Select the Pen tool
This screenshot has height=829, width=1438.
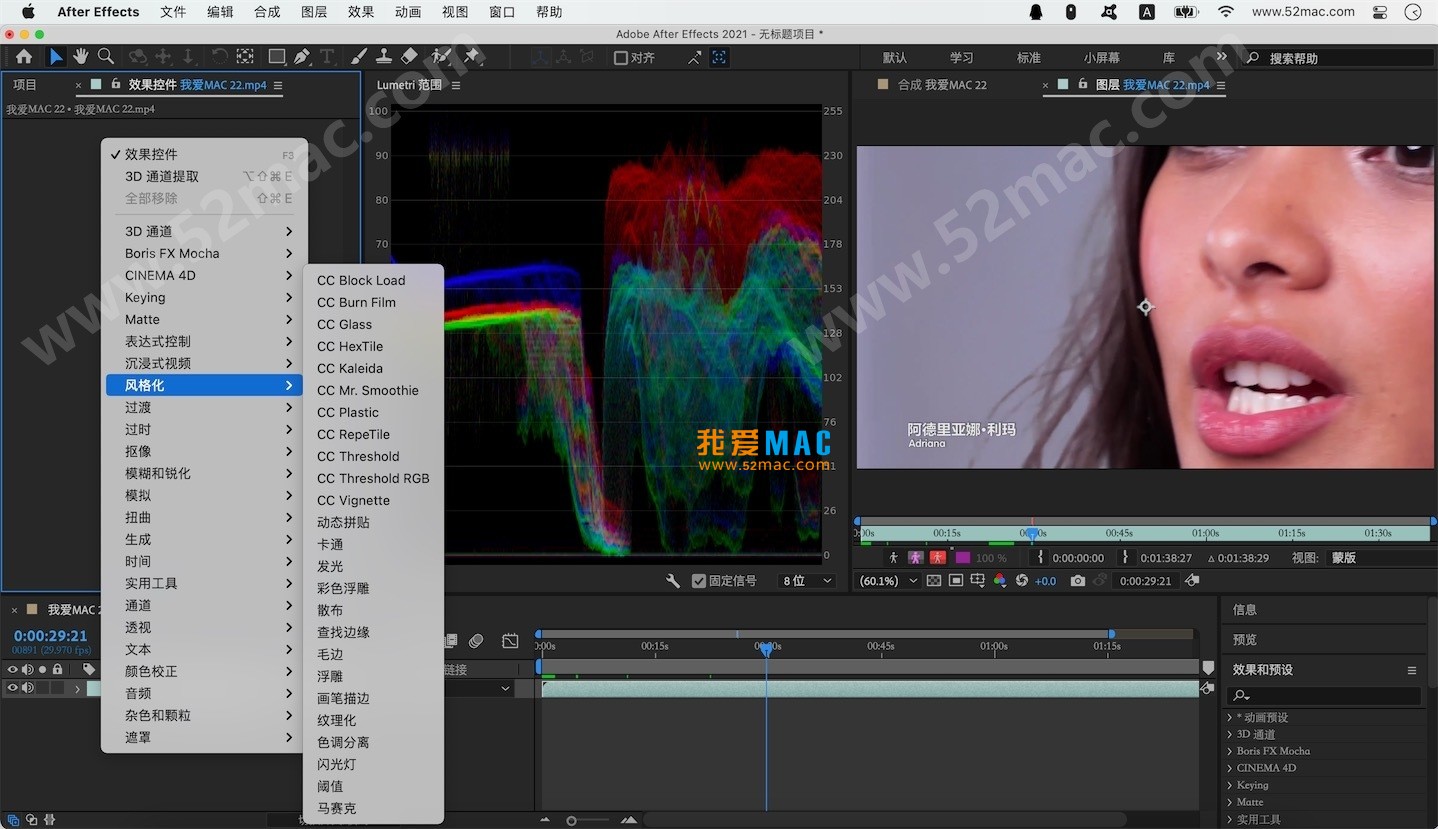point(302,57)
